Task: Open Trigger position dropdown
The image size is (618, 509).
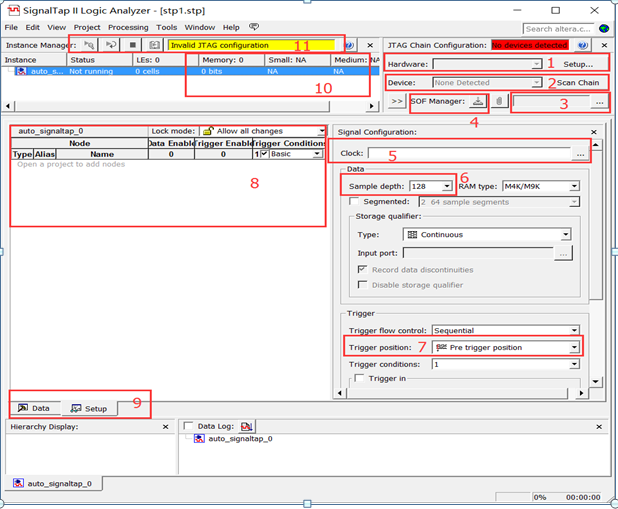Action: point(574,347)
